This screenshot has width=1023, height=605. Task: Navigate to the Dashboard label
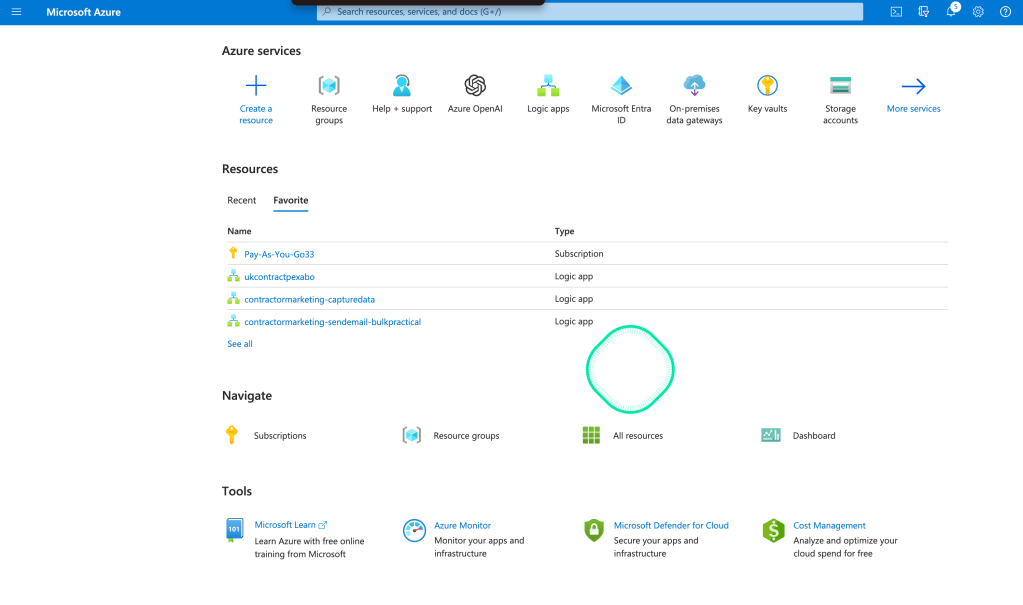point(814,436)
